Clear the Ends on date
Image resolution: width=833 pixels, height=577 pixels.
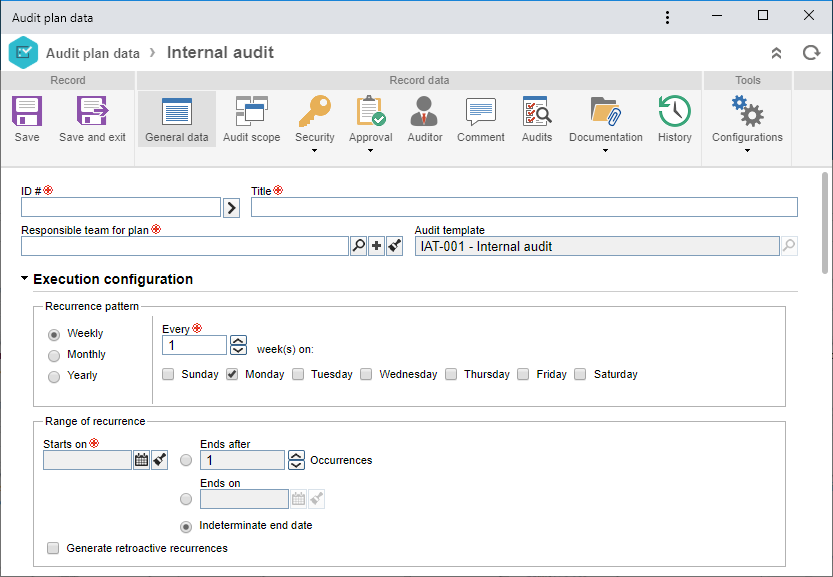pos(317,499)
